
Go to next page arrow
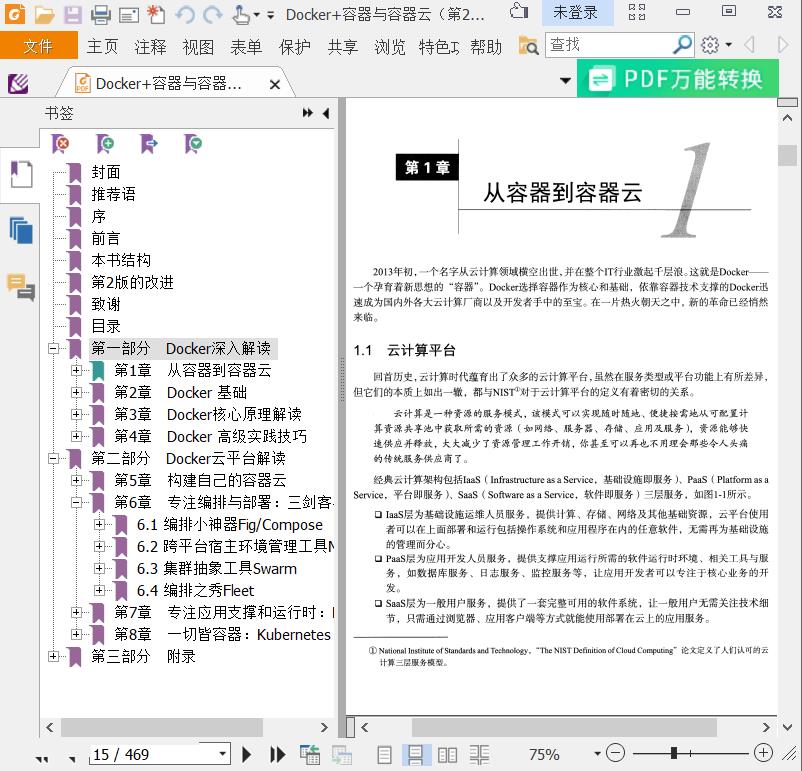tap(247, 754)
